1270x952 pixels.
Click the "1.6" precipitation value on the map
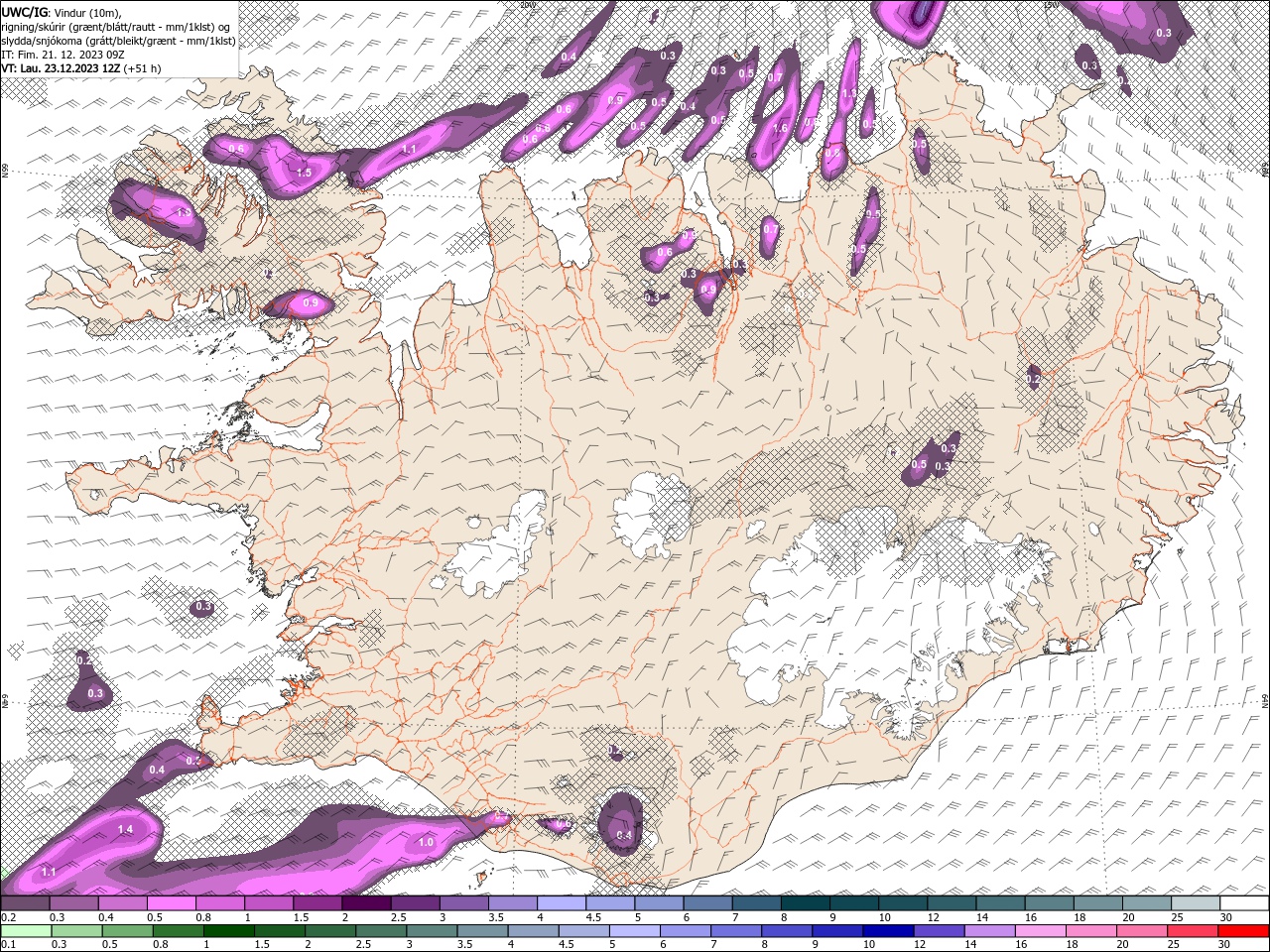coord(780,128)
